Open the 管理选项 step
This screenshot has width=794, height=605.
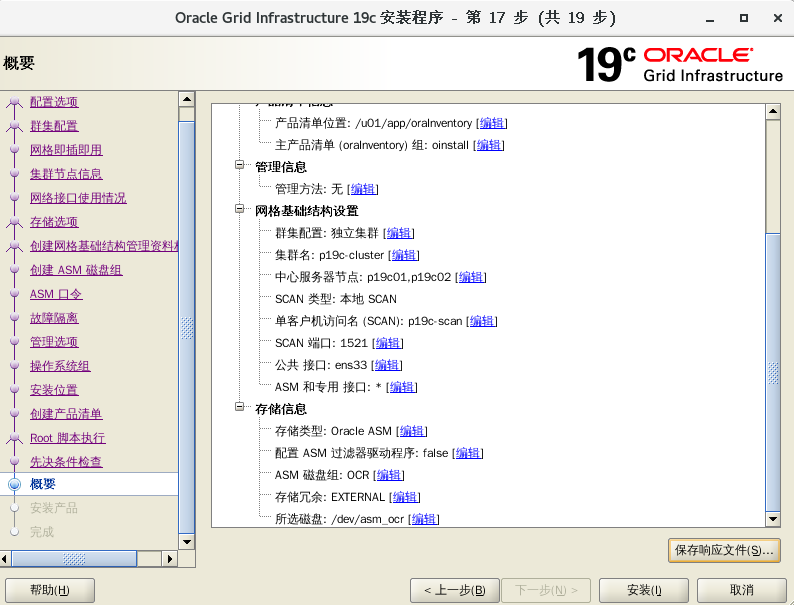(54, 342)
